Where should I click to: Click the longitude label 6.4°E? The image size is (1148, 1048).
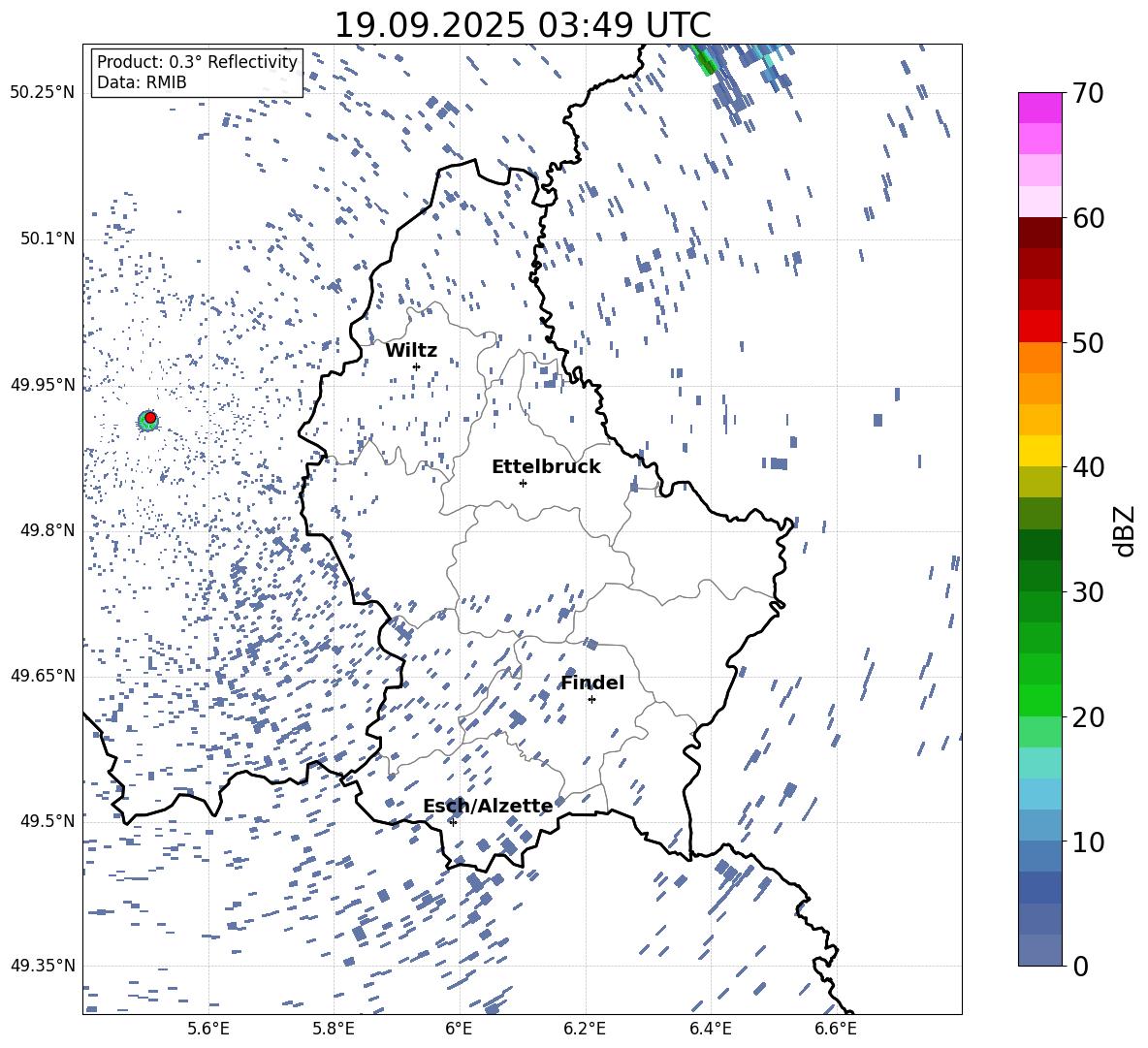pyautogui.click(x=710, y=1029)
